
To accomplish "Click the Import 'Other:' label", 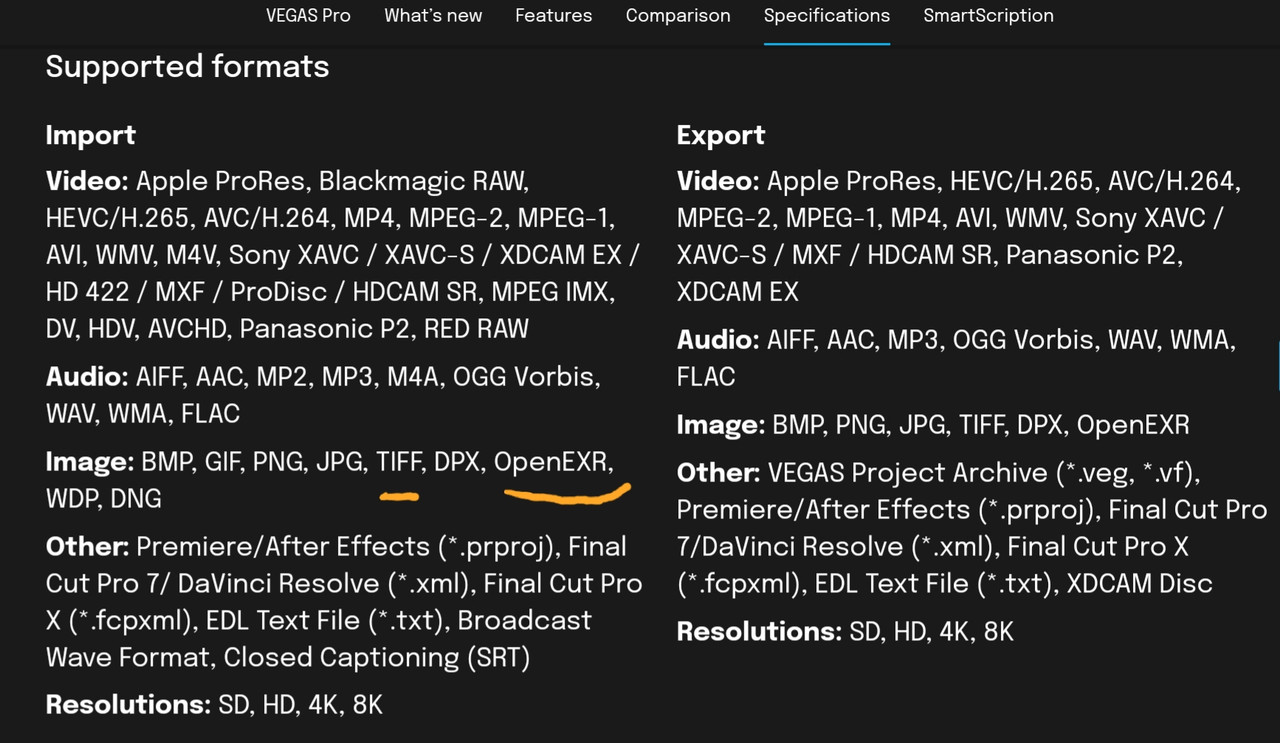I will (x=87, y=547).
